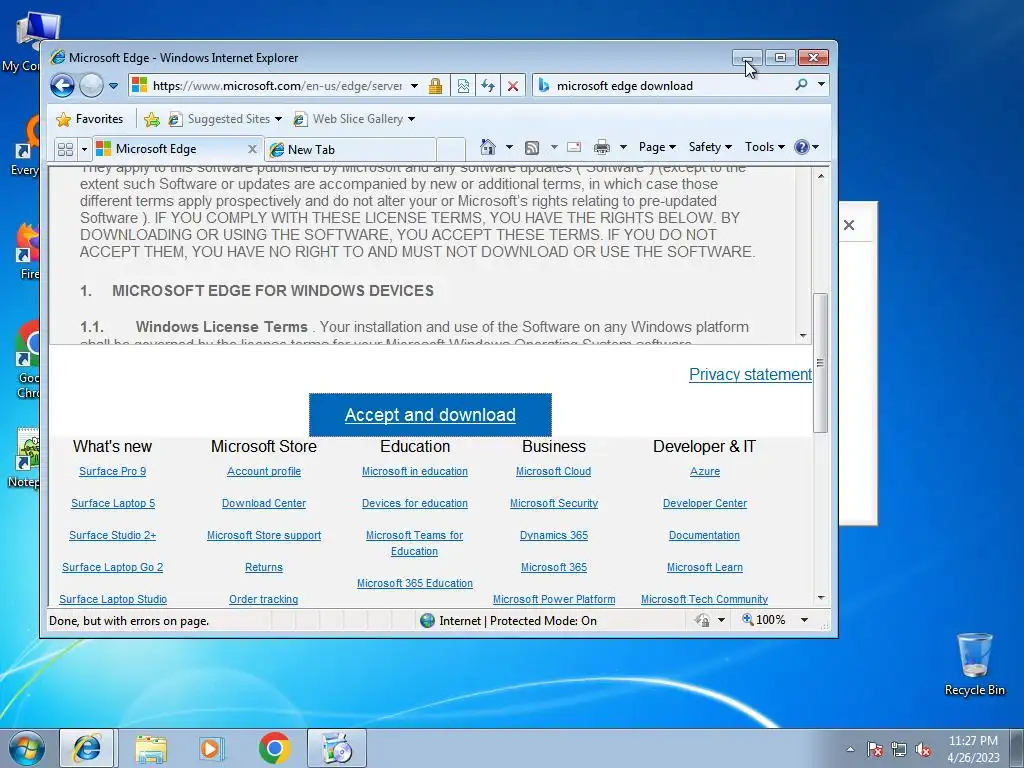Click the page vertical scrollbar thumb
Image resolution: width=1024 pixels, height=768 pixels.
click(821, 362)
